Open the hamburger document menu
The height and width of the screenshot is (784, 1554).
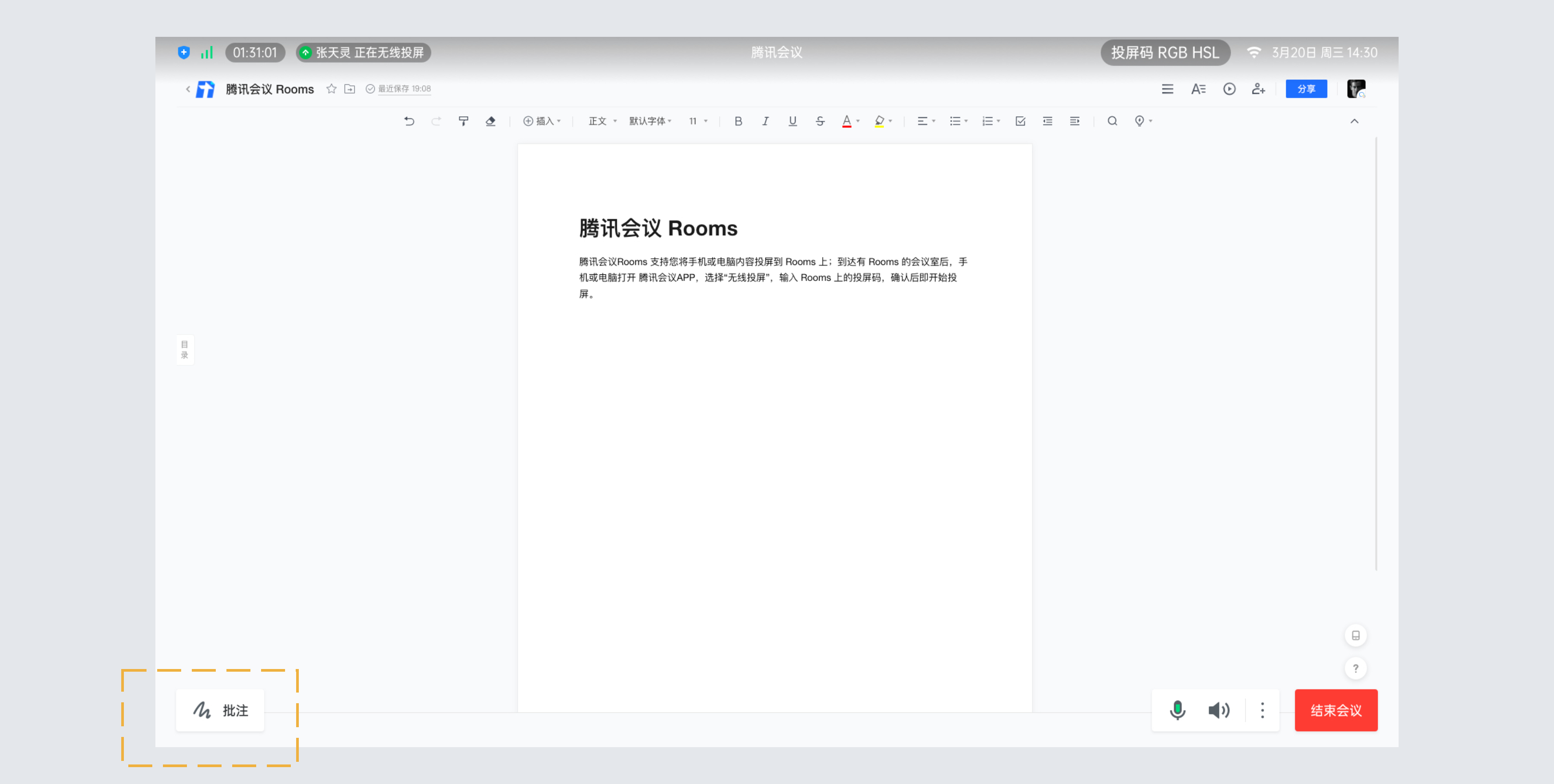(x=1167, y=89)
